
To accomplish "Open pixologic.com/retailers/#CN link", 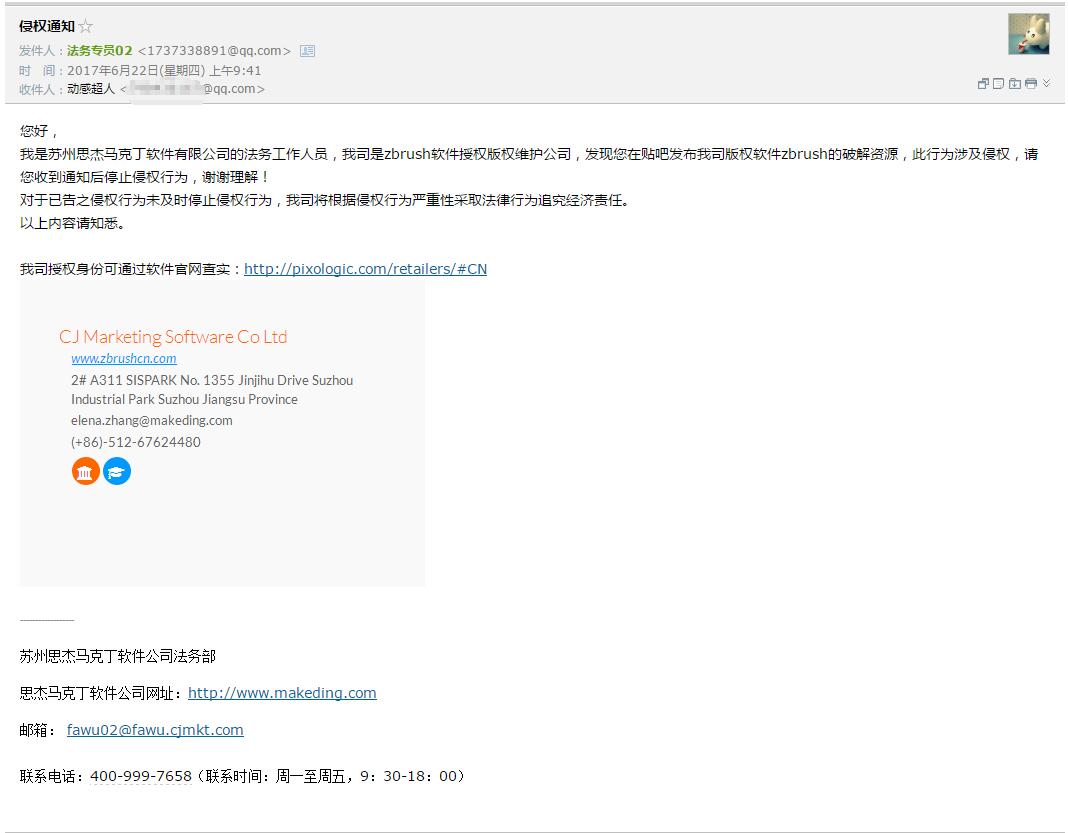I will [x=365, y=269].
